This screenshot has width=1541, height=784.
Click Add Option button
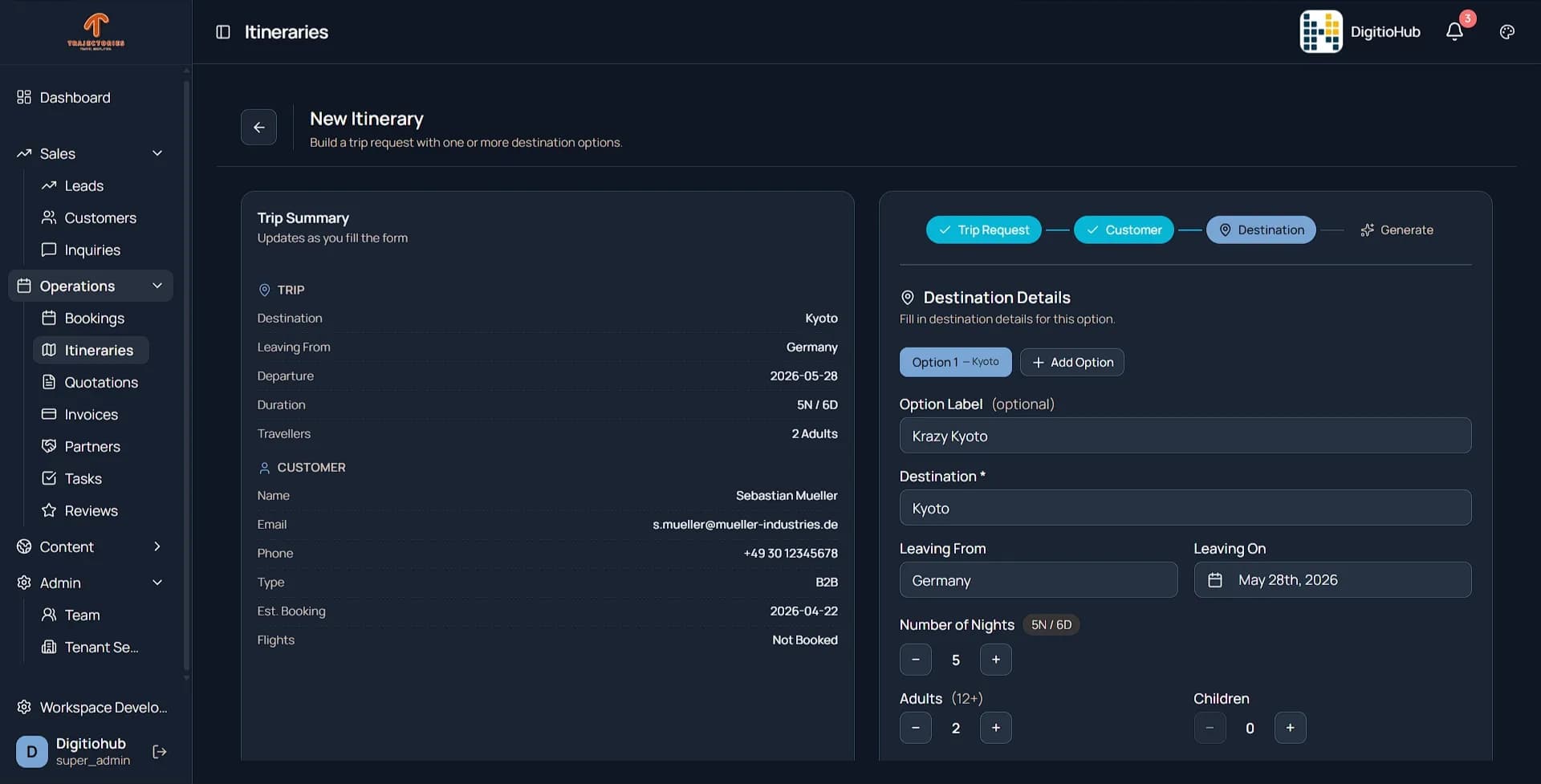click(x=1072, y=362)
